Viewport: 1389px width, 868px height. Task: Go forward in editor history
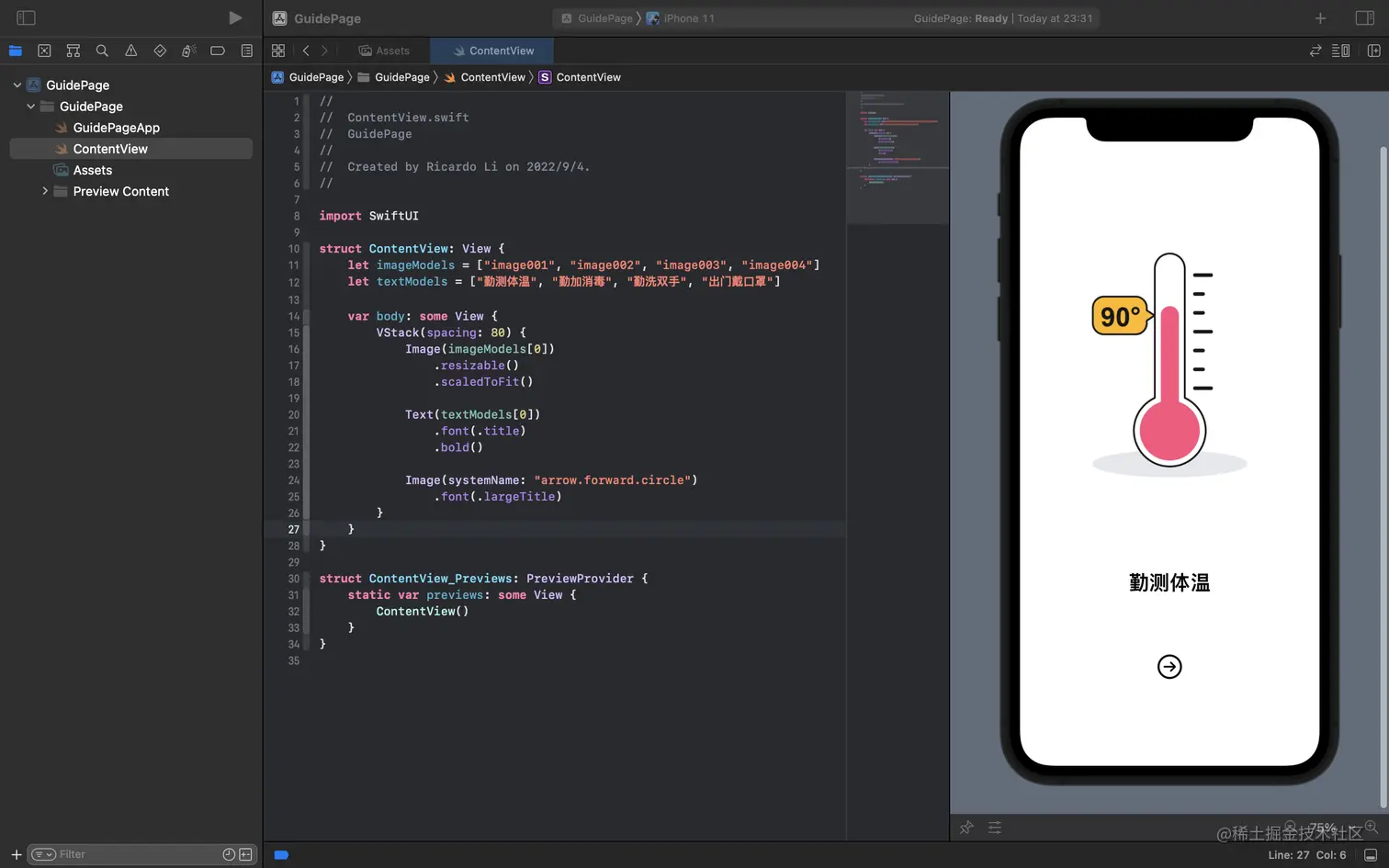coord(324,51)
